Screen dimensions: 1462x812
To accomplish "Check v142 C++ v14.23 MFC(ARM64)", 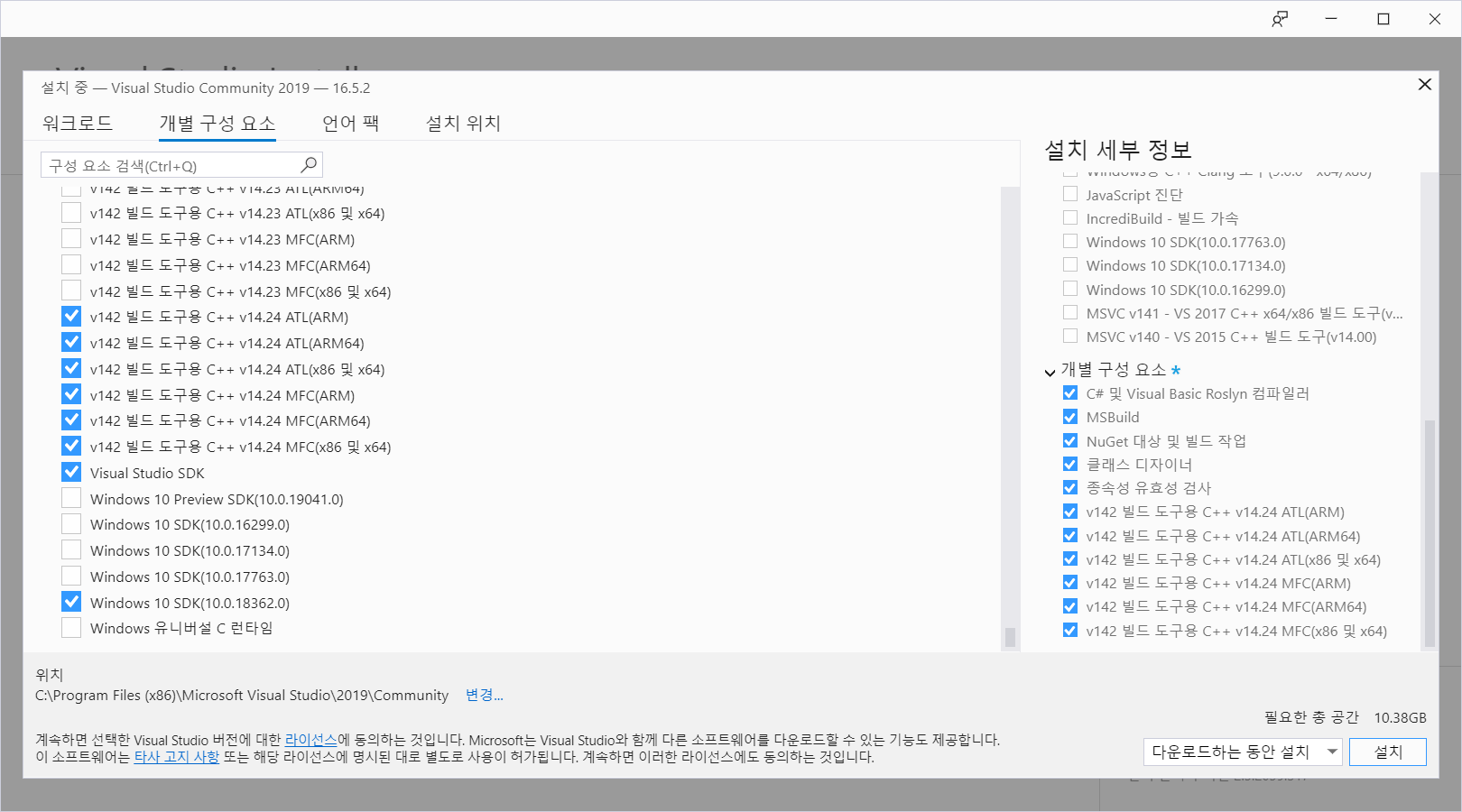I will (x=71, y=265).
